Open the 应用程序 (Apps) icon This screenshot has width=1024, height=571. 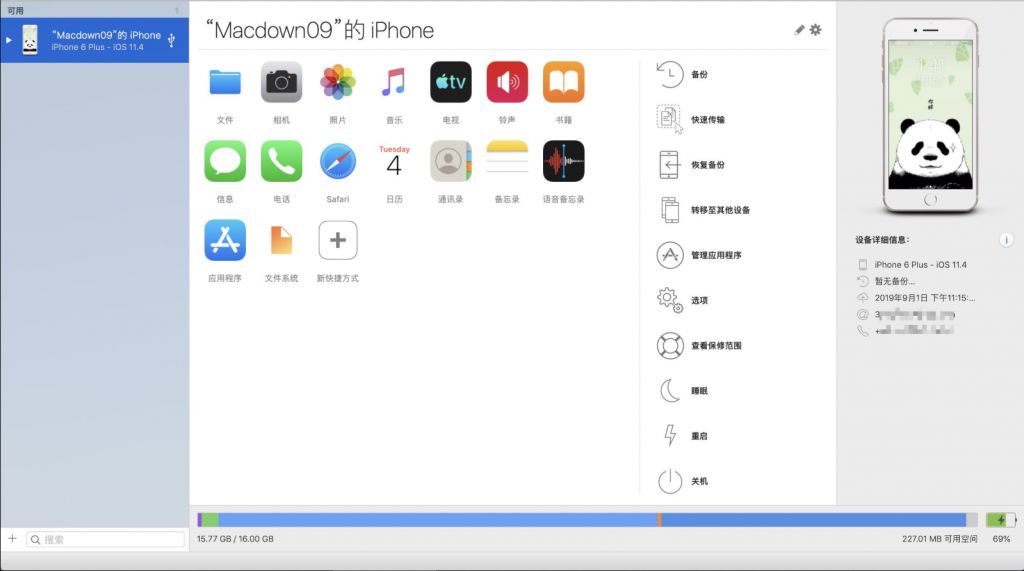pyautogui.click(x=225, y=240)
